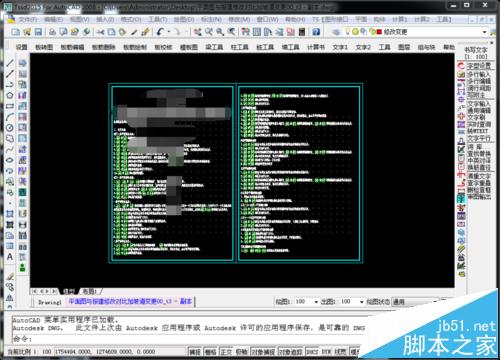Click 多行输入 in the right panel
500x360 pixels.
point(479,74)
